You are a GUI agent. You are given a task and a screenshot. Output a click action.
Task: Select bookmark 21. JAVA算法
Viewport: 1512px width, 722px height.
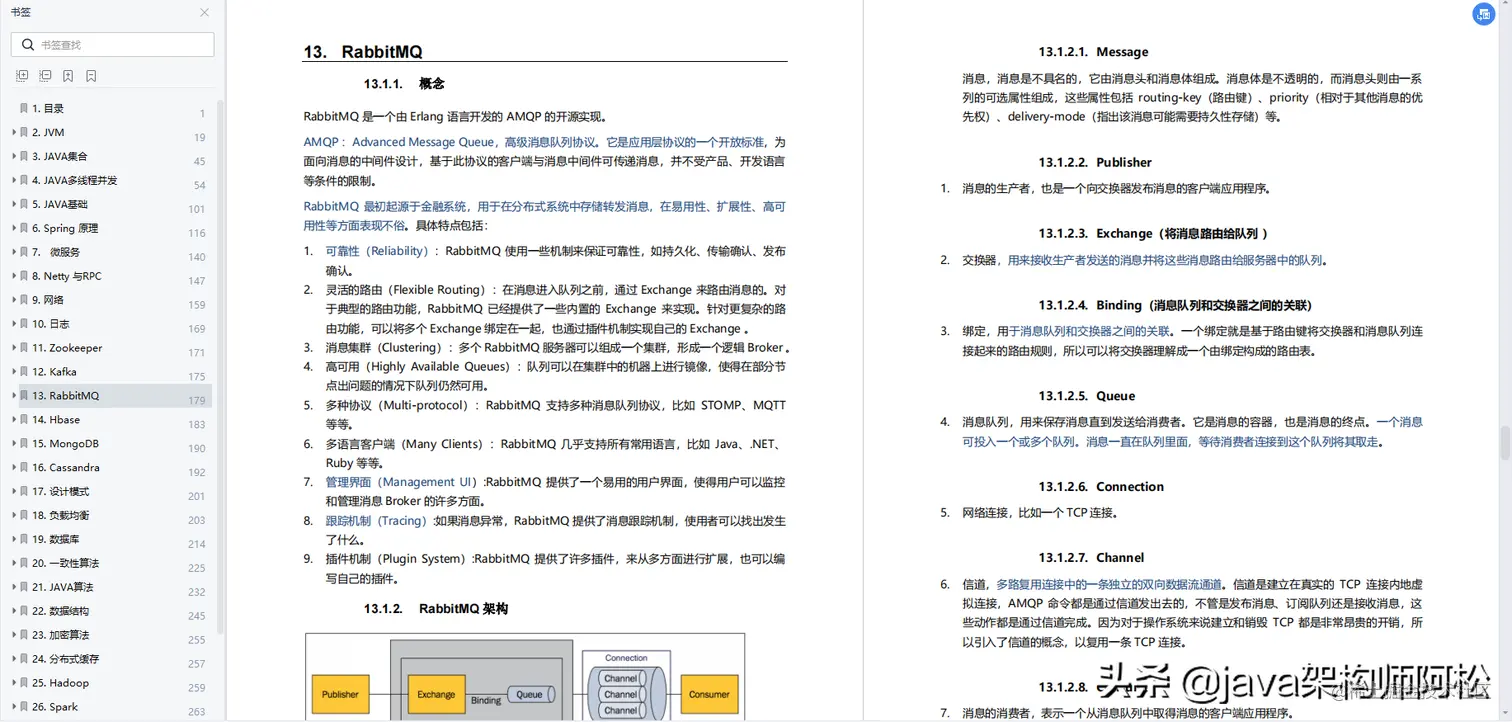pos(62,587)
